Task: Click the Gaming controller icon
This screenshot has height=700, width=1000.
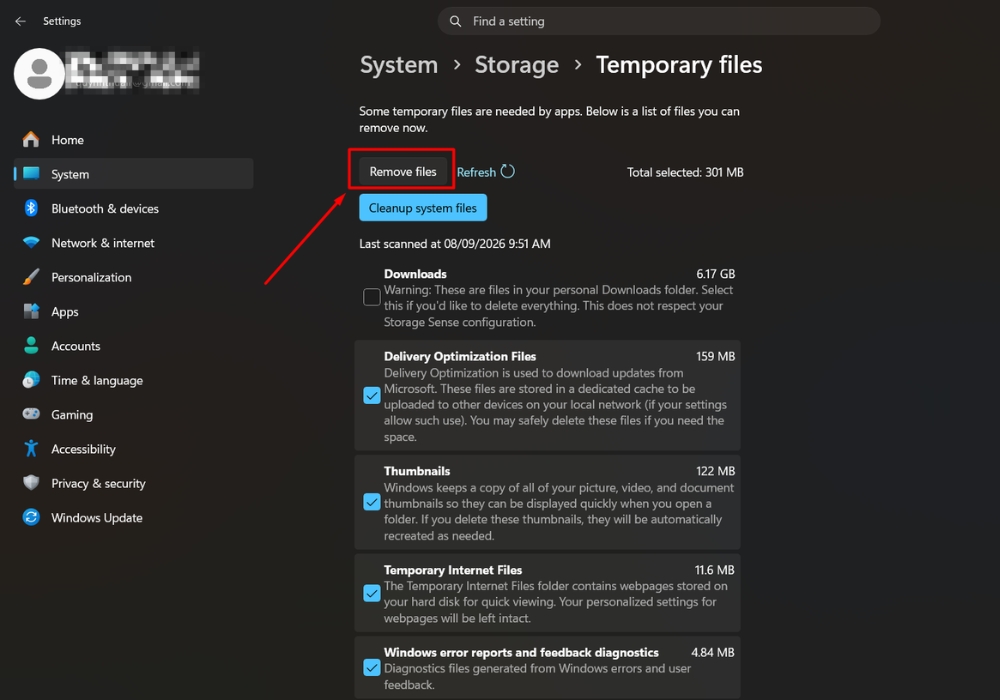Action: [31, 414]
